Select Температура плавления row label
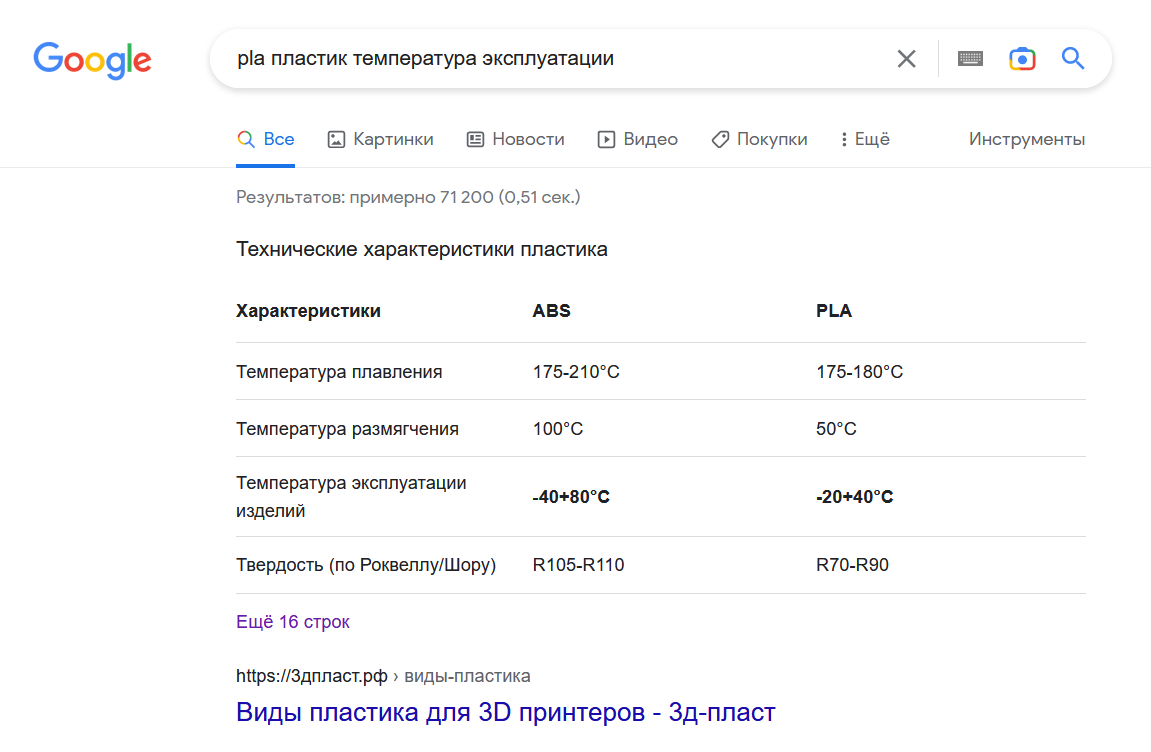Image resolution: width=1151 pixels, height=752 pixels. pos(339,372)
